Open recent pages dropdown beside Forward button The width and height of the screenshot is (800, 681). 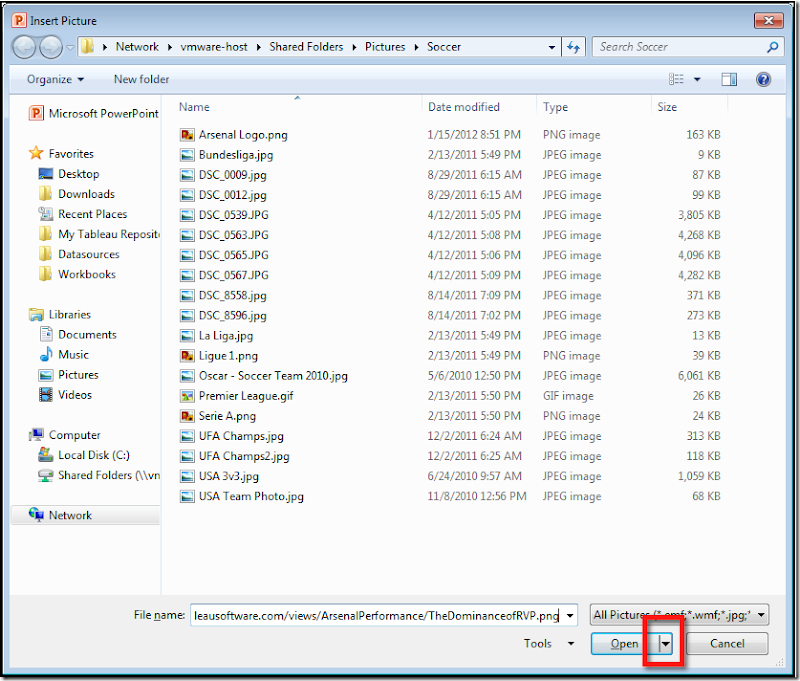[x=69, y=47]
